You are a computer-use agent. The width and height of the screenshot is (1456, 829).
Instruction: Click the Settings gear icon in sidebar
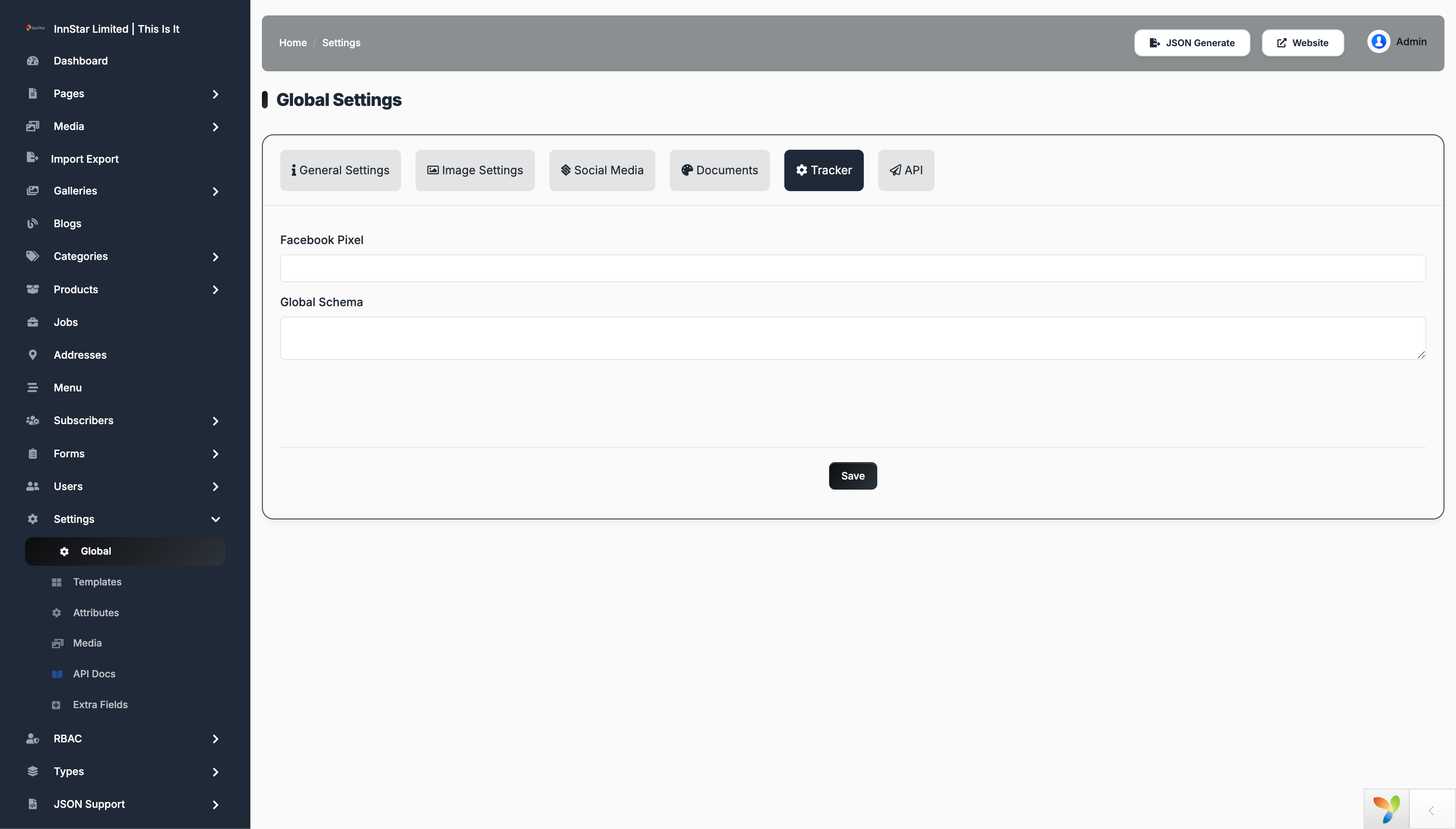[32, 518]
